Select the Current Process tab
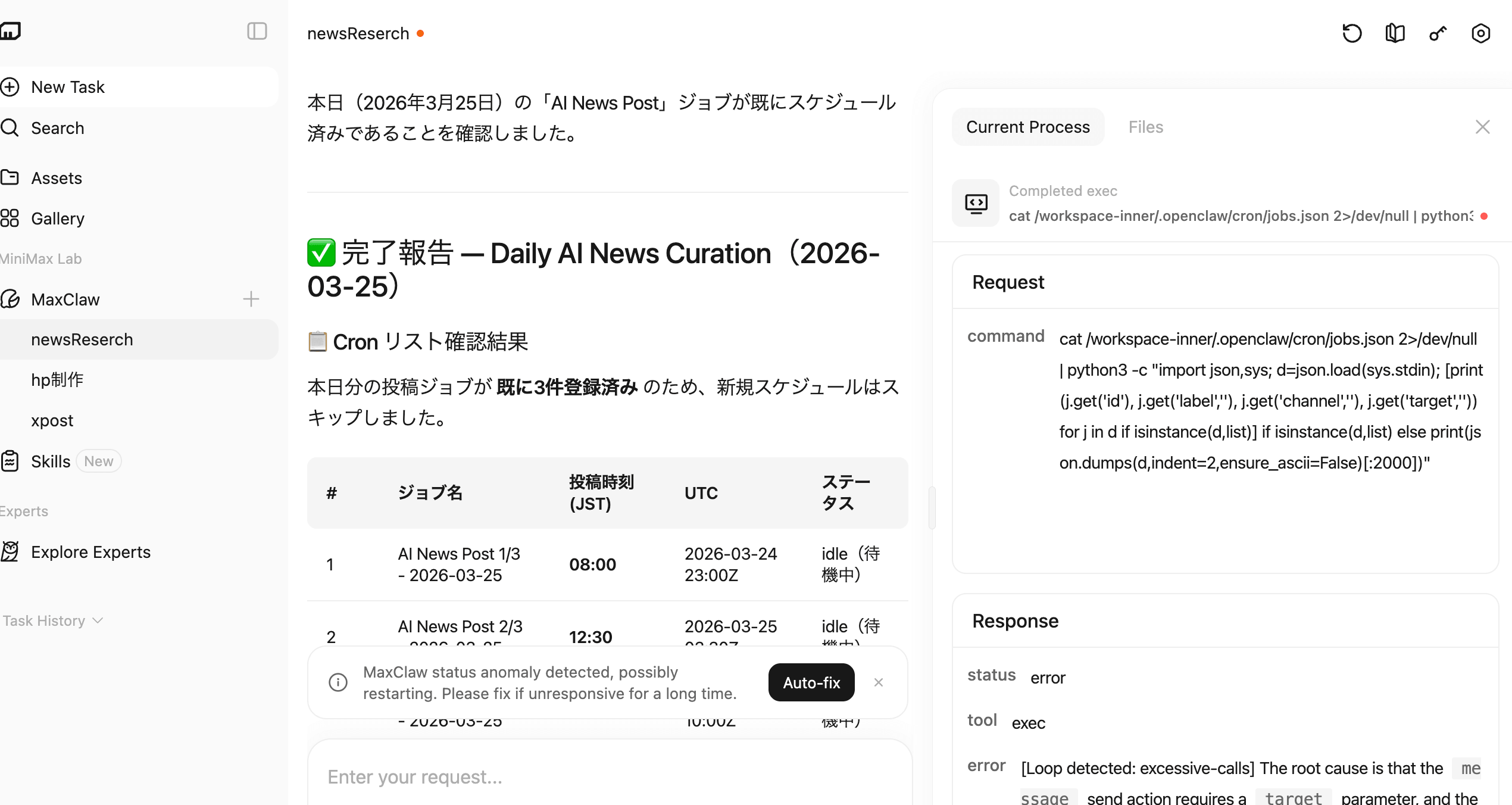Viewport: 1512px width, 805px height. point(1028,127)
